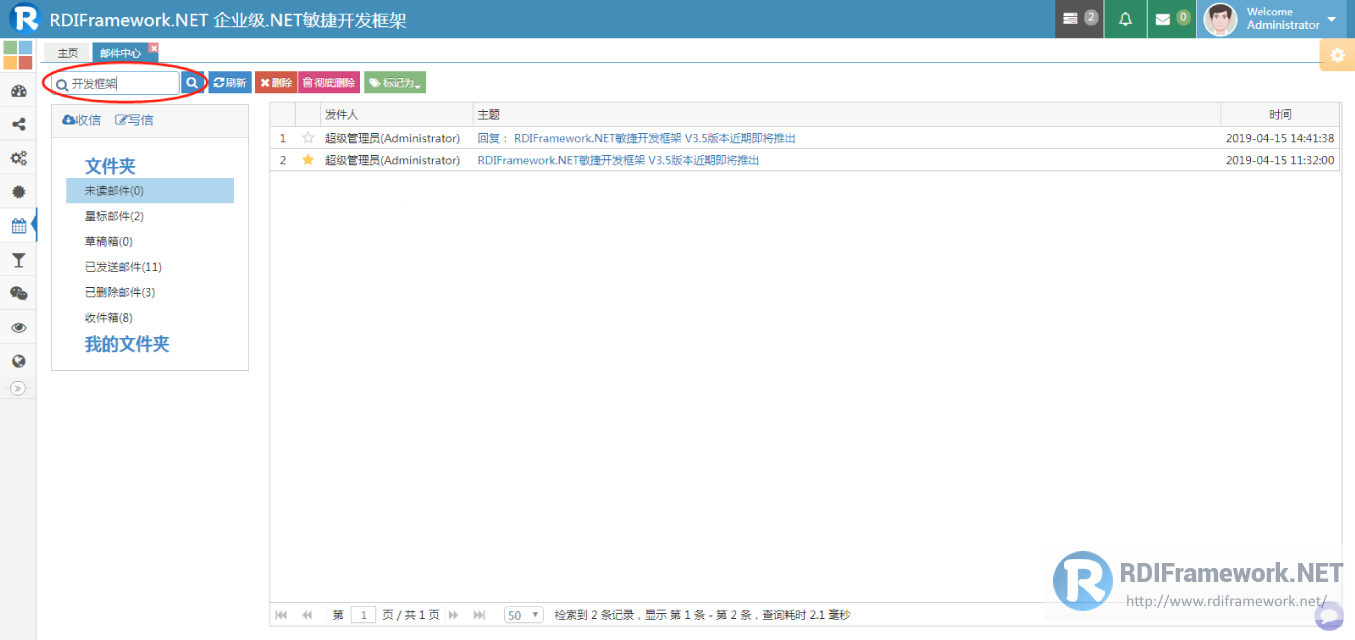Star the first email from Administrator
Screen dimensions: 1355x640
[x=308, y=138]
